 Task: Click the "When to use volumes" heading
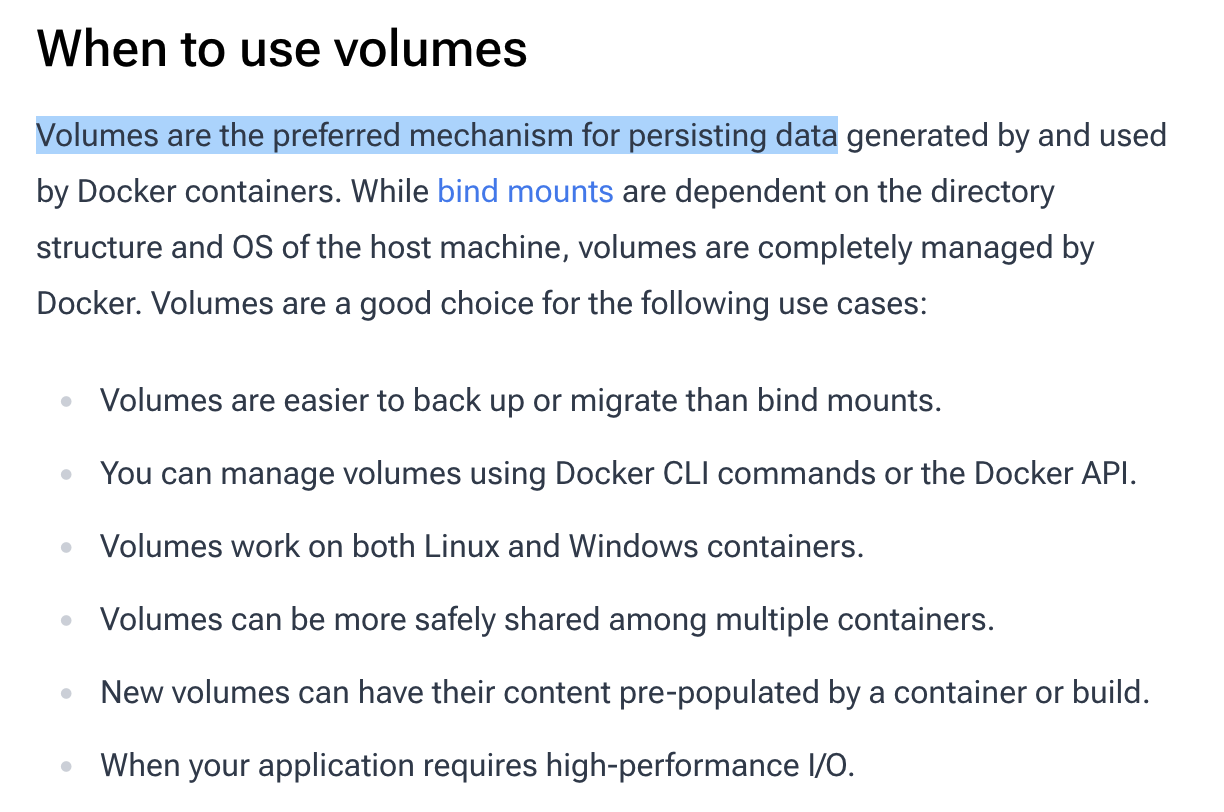[282, 48]
